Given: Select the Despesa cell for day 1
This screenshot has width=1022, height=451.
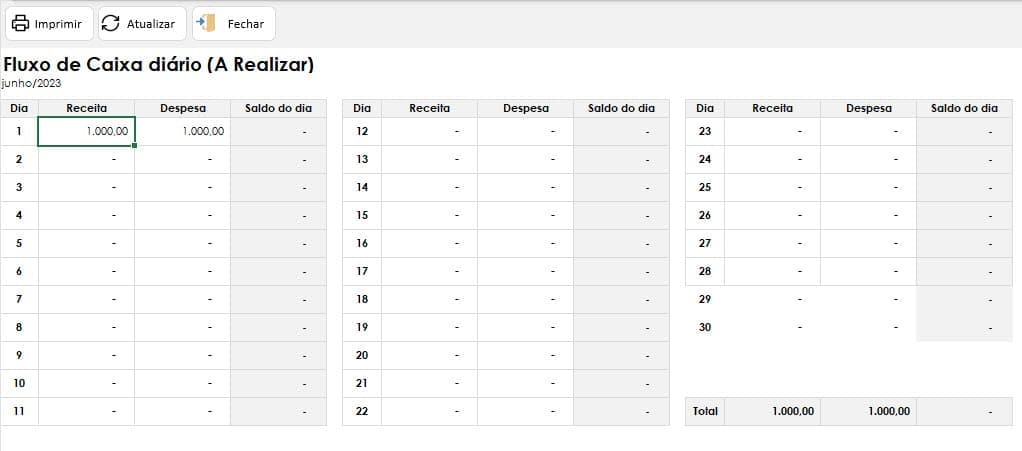Looking at the screenshot, I should point(182,131).
